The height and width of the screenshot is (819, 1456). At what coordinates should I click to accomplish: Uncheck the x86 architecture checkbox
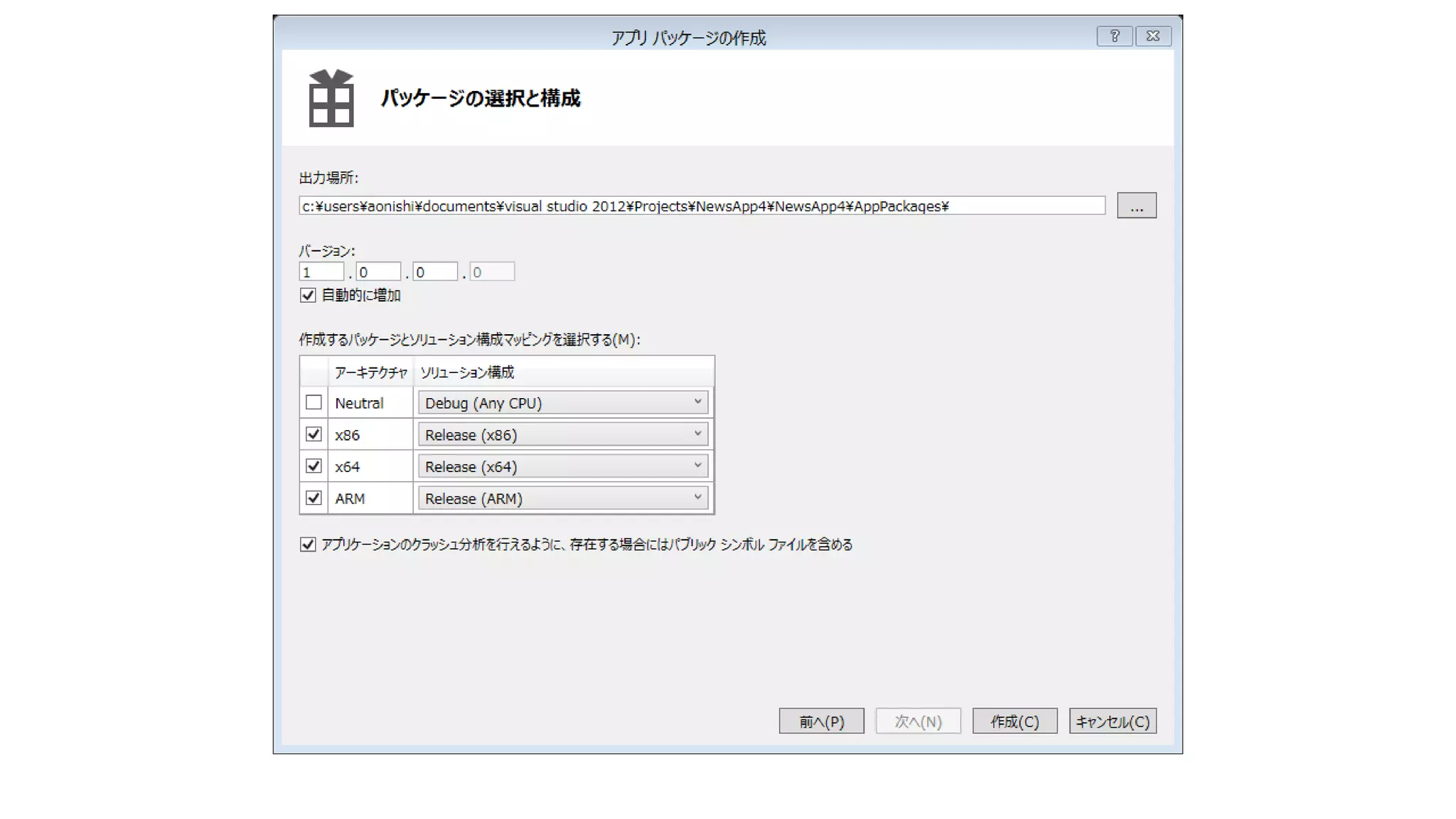(x=314, y=434)
